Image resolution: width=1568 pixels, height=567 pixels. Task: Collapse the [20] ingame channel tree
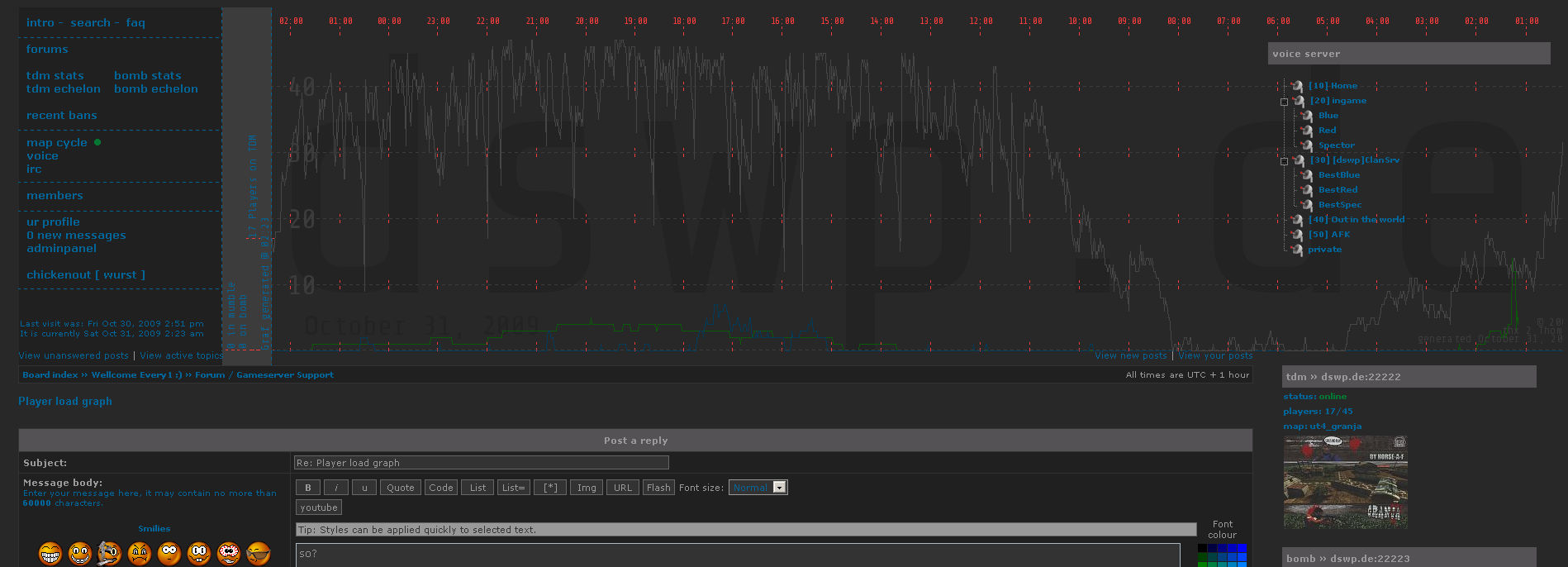point(1285,102)
